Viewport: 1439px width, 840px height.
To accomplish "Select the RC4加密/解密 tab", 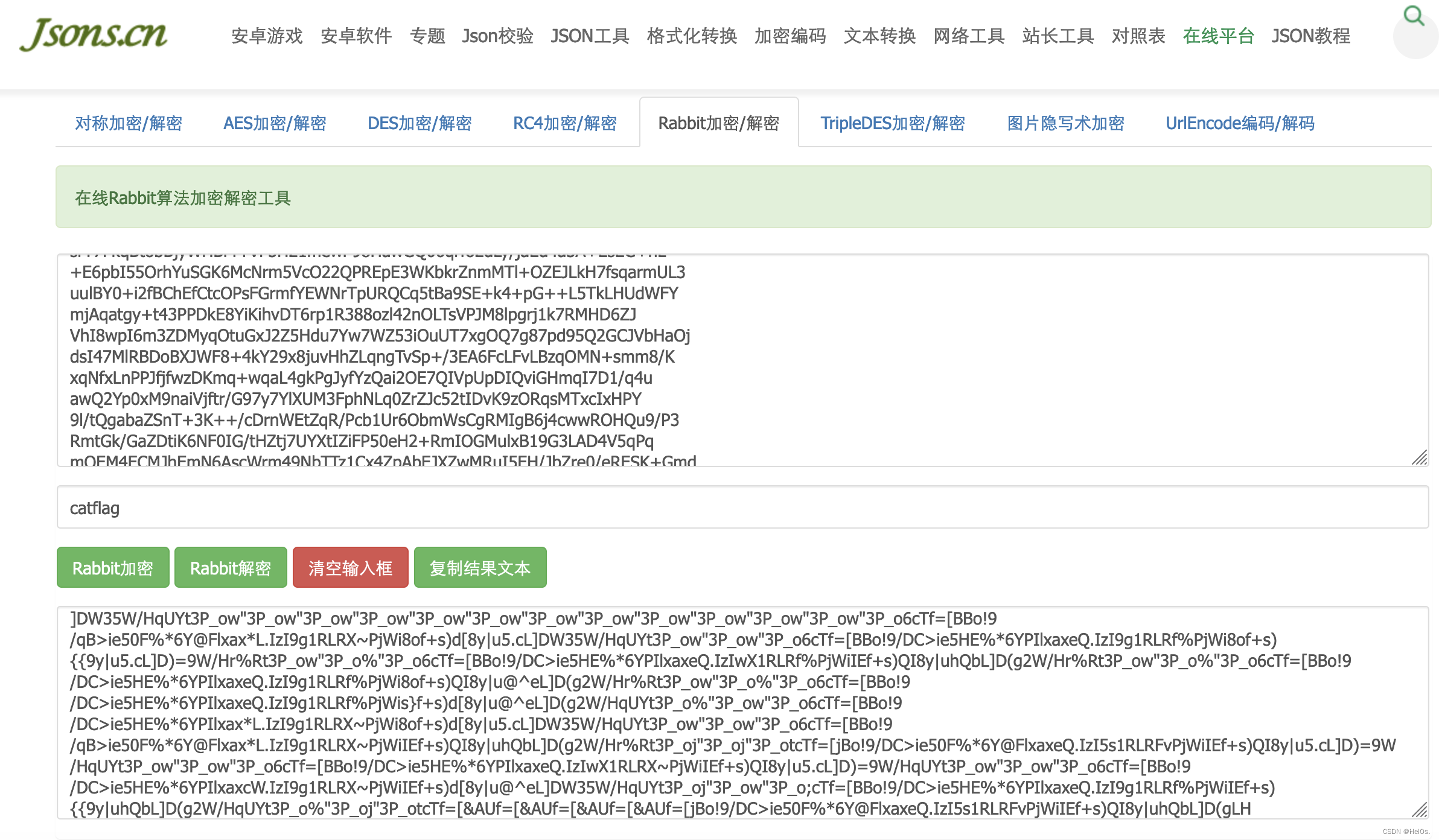I will click(564, 124).
